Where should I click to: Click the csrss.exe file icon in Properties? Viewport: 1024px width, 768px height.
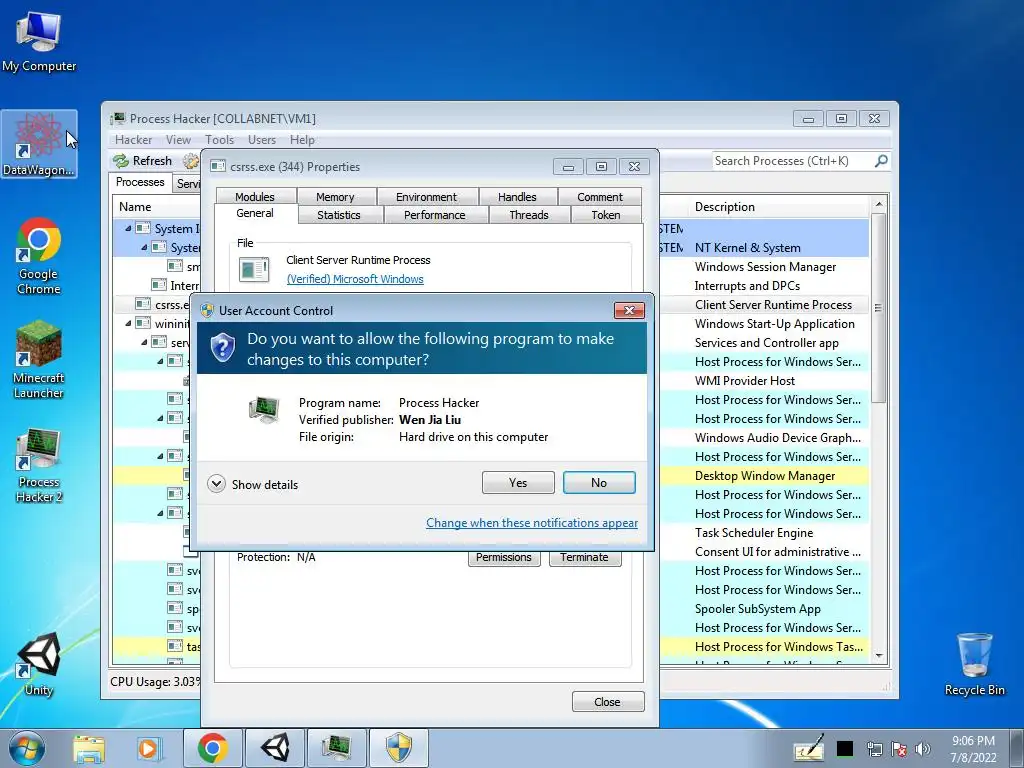[x=254, y=269]
